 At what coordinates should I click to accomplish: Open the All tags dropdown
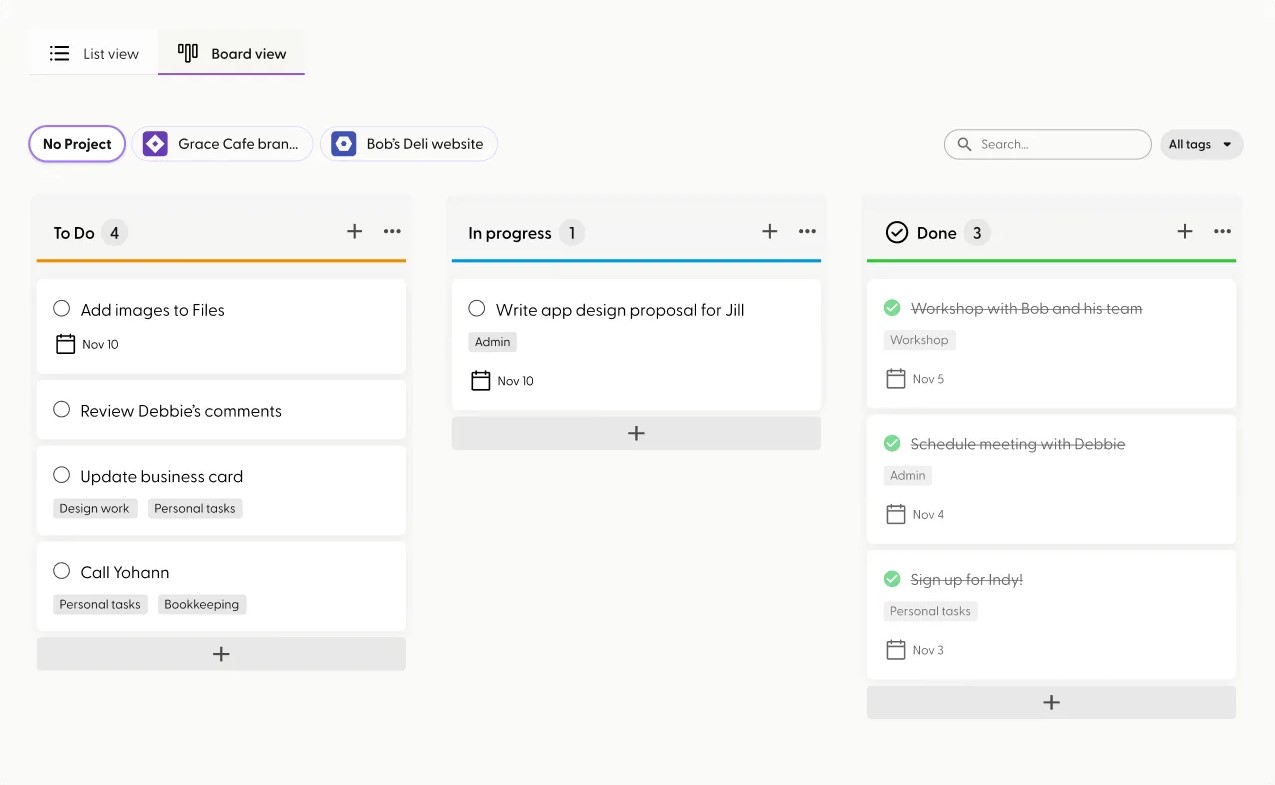pos(1201,144)
